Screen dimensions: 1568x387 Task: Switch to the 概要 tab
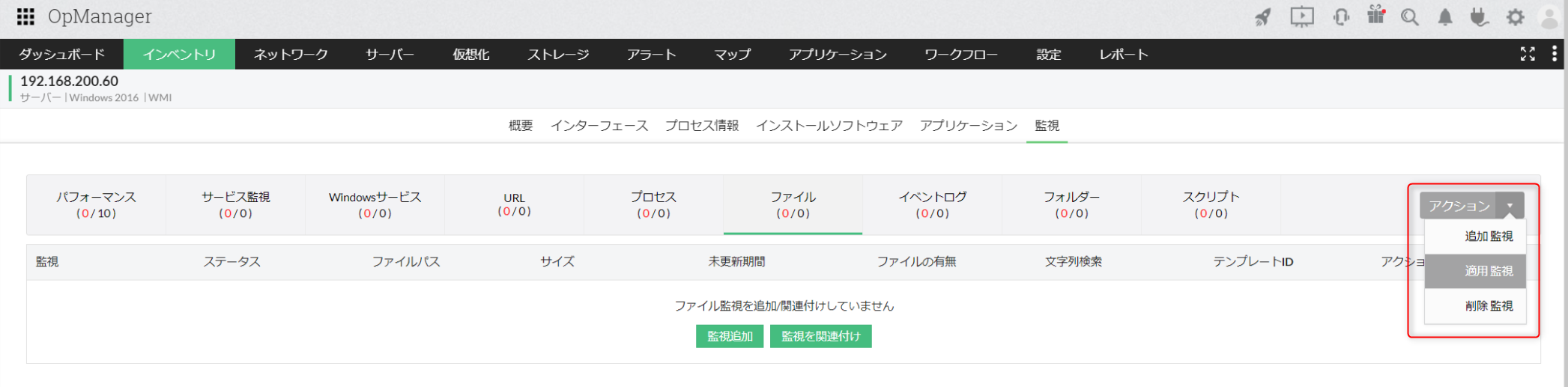pyautogui.click(x=521, y=126)
